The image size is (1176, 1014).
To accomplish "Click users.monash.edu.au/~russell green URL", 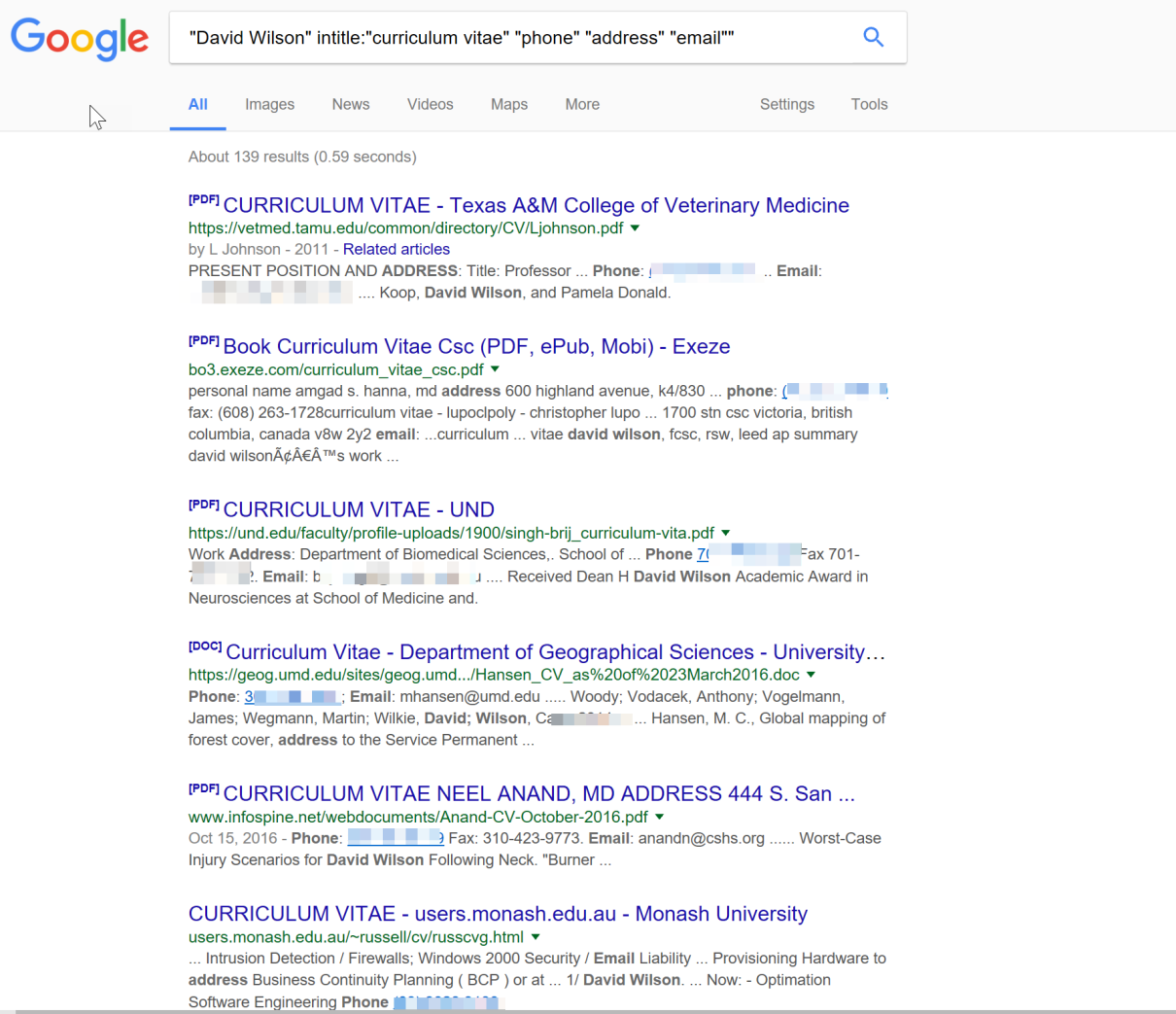I will click(356, 937).
